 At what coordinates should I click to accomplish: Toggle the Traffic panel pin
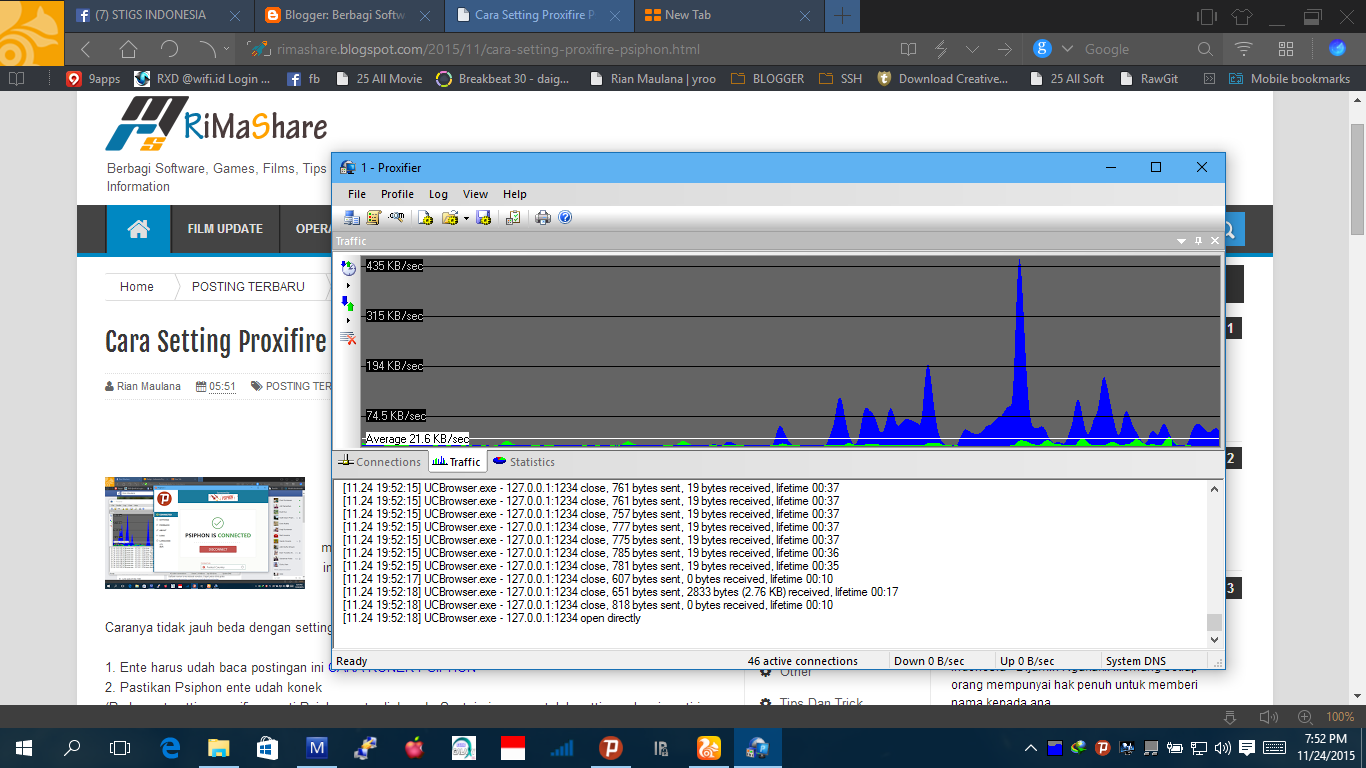(x=1199, y=241)
